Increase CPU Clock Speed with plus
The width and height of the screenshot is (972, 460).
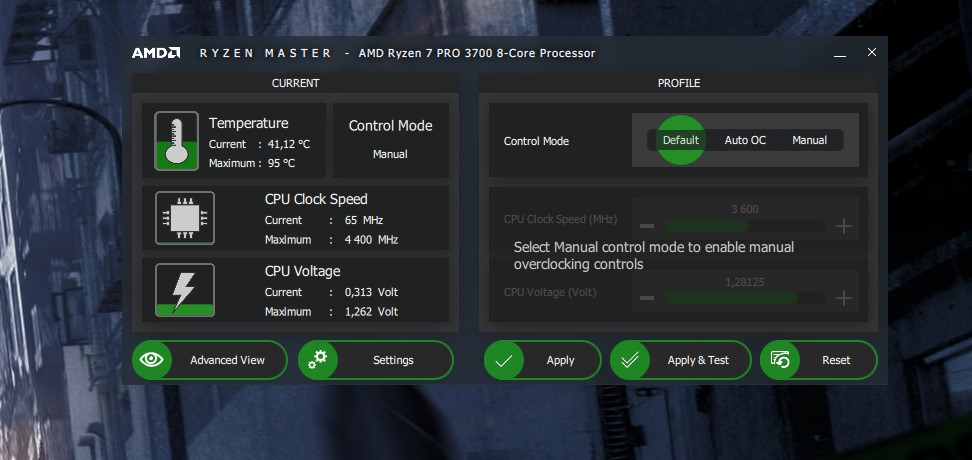844,226
